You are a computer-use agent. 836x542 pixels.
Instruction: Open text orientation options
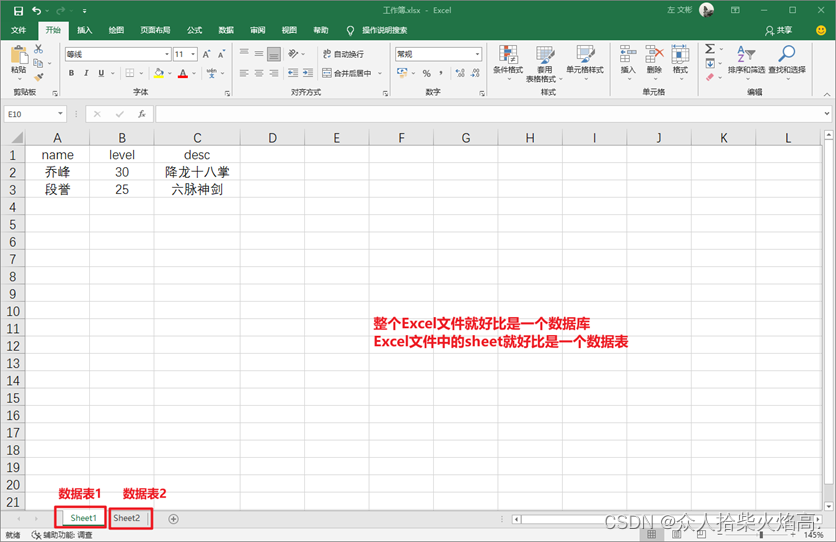[x=294, y=54]
